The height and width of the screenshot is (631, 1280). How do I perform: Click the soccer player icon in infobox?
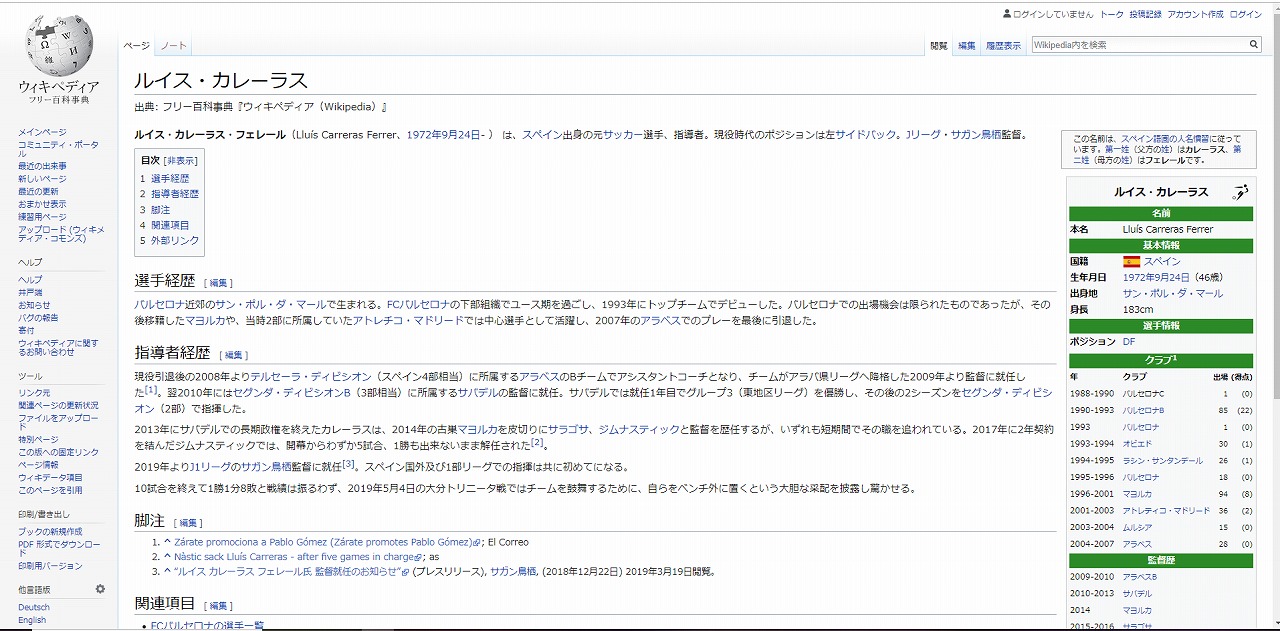click(x=1241, y=192)
